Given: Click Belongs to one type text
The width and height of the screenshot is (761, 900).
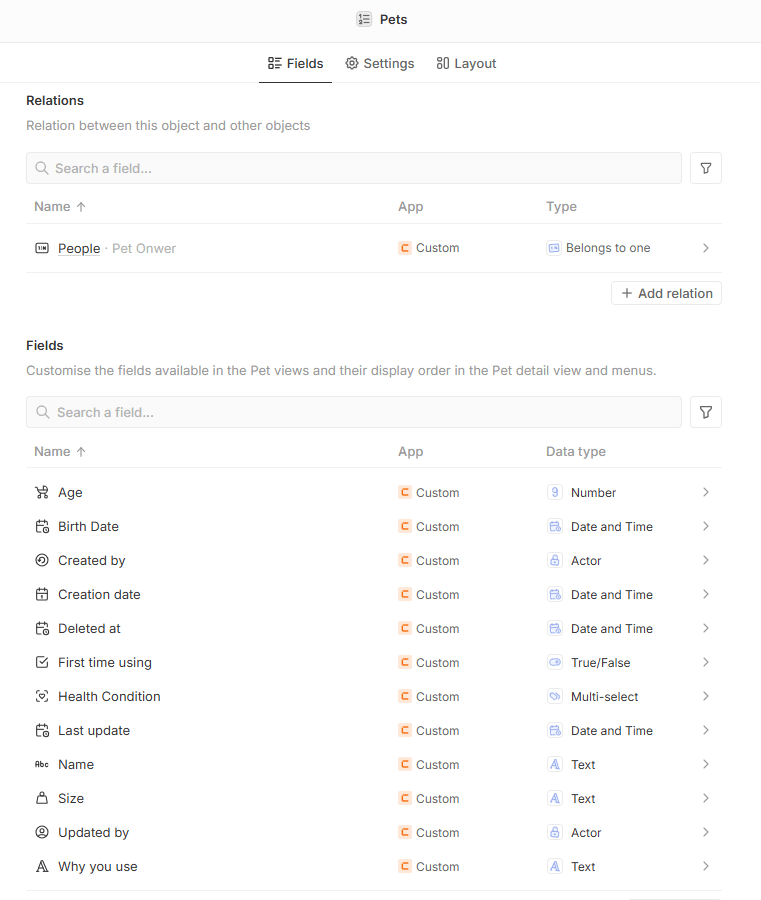Looking at the screenshot, I should point(608,248).
